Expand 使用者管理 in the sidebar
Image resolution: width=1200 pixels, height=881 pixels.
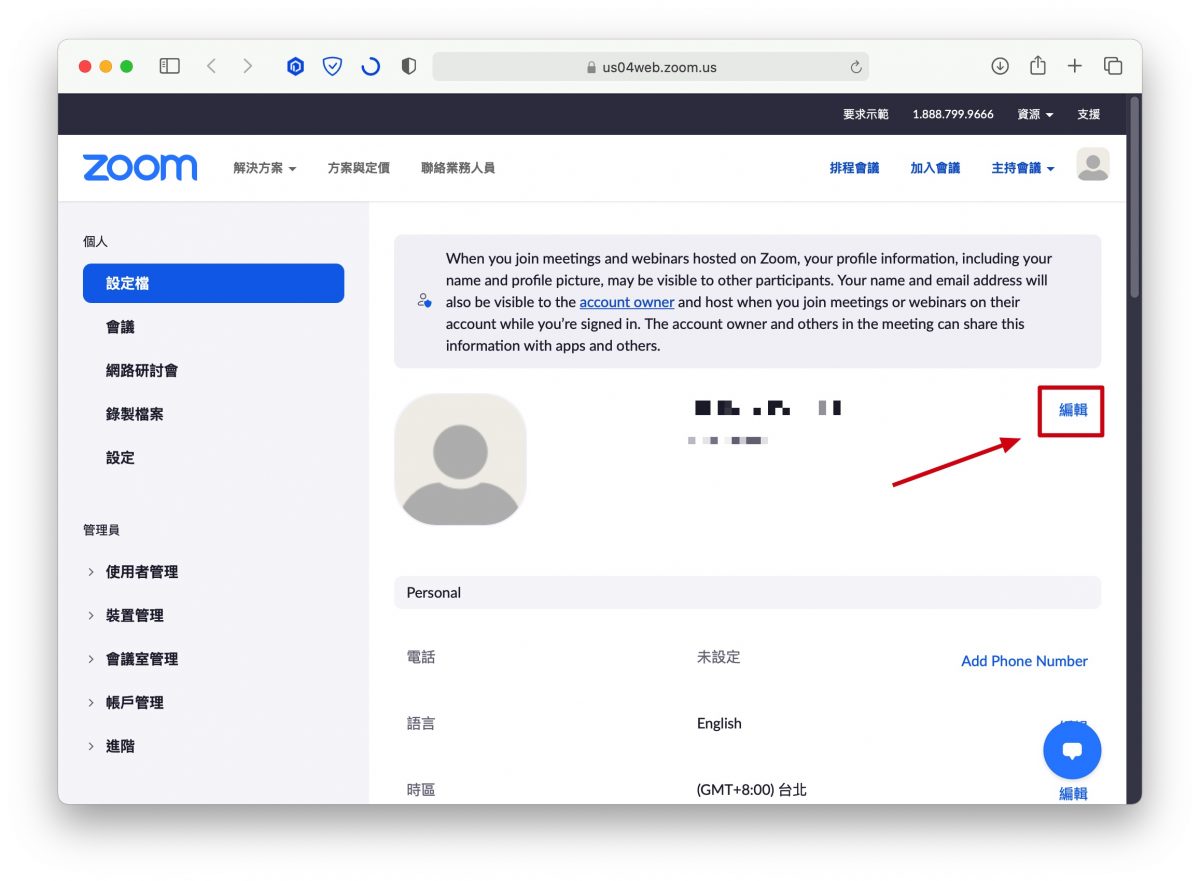click(141, 572)
